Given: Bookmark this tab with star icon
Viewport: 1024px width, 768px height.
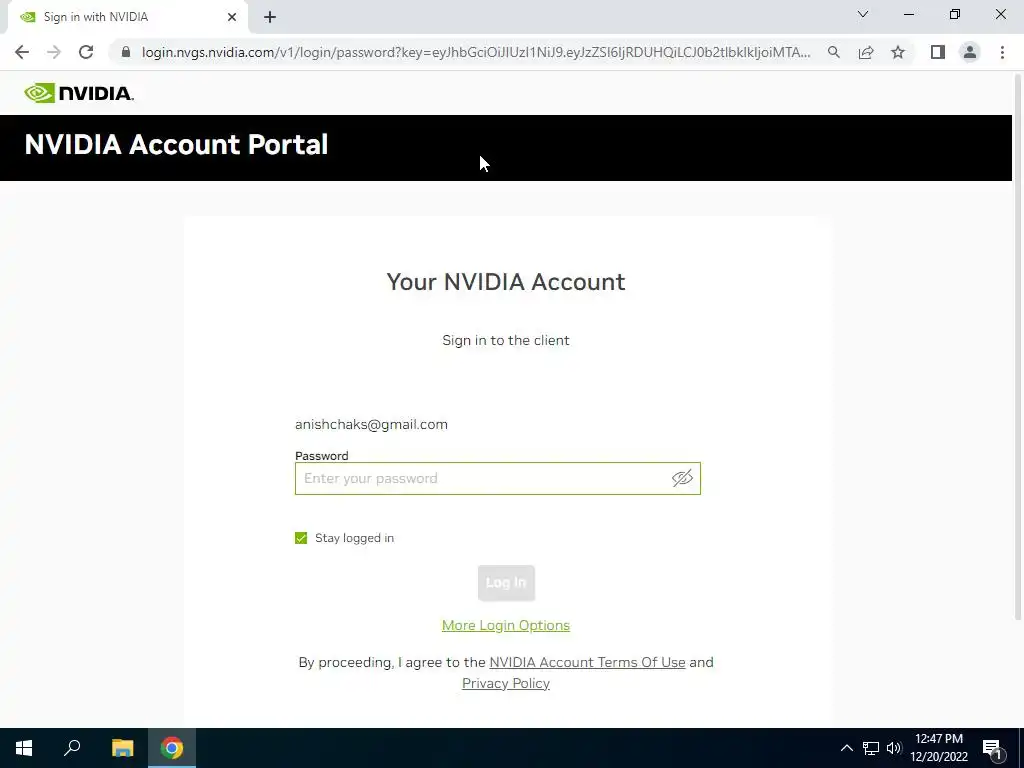Looking at the screenshot, I should tap(898, 52).
